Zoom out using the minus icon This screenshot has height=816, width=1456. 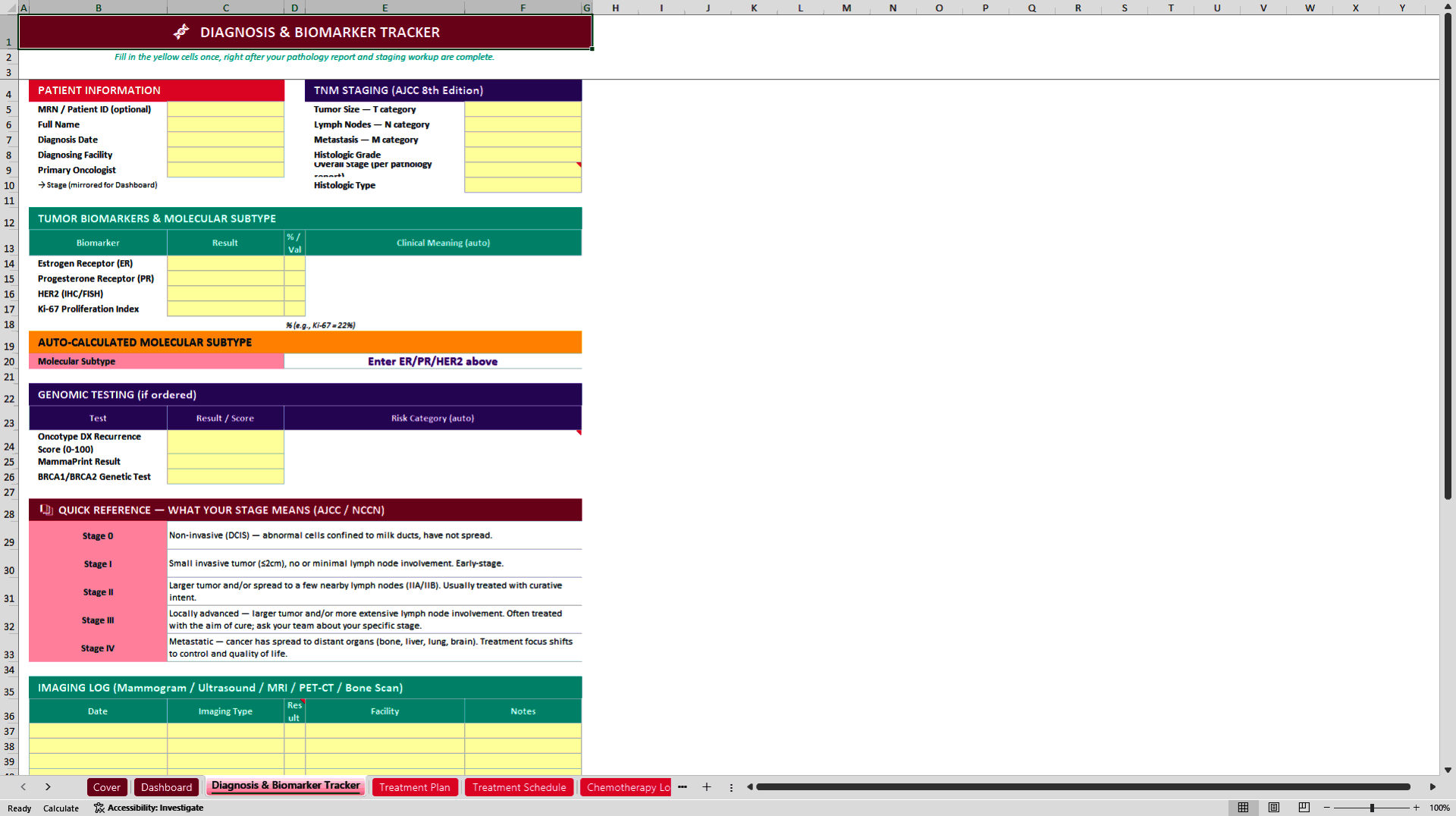click(x=1327, y=808)
